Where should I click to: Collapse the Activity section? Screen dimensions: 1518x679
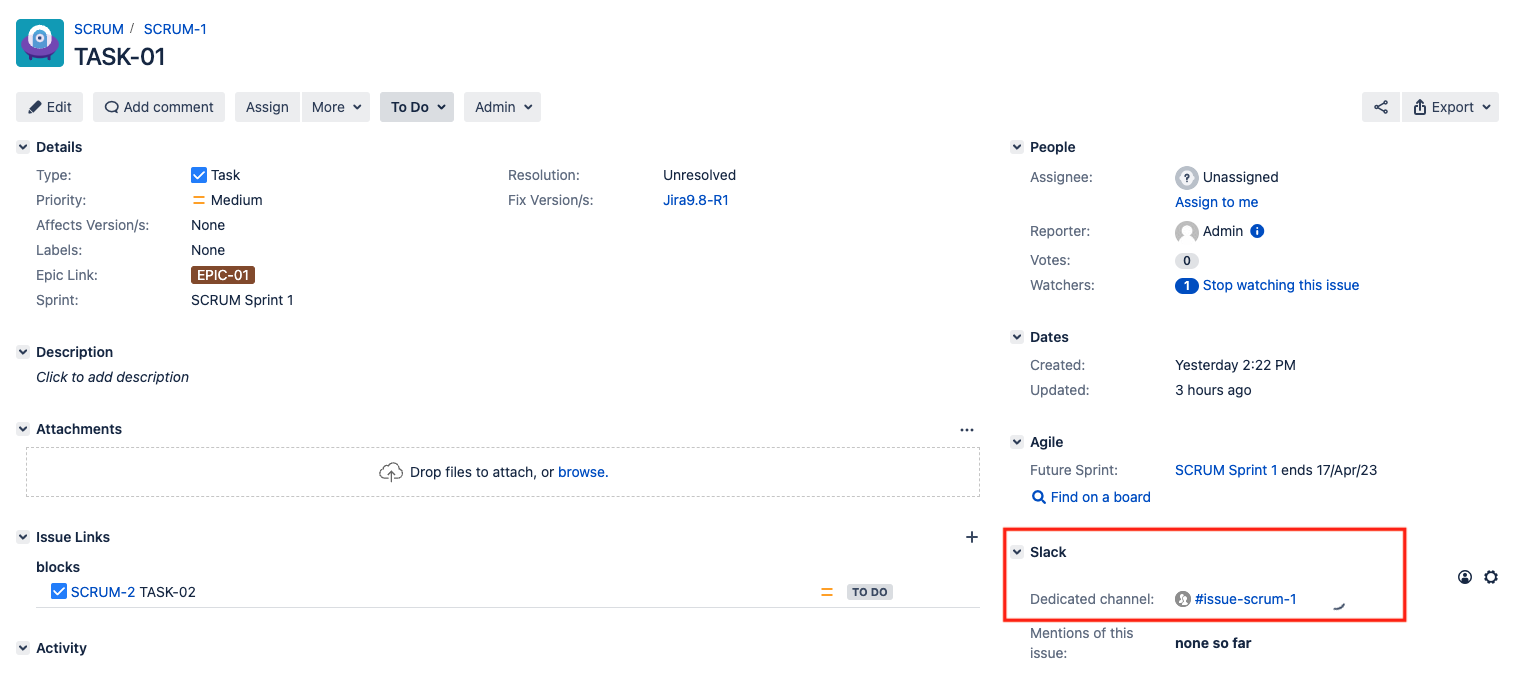pos(23,648)
